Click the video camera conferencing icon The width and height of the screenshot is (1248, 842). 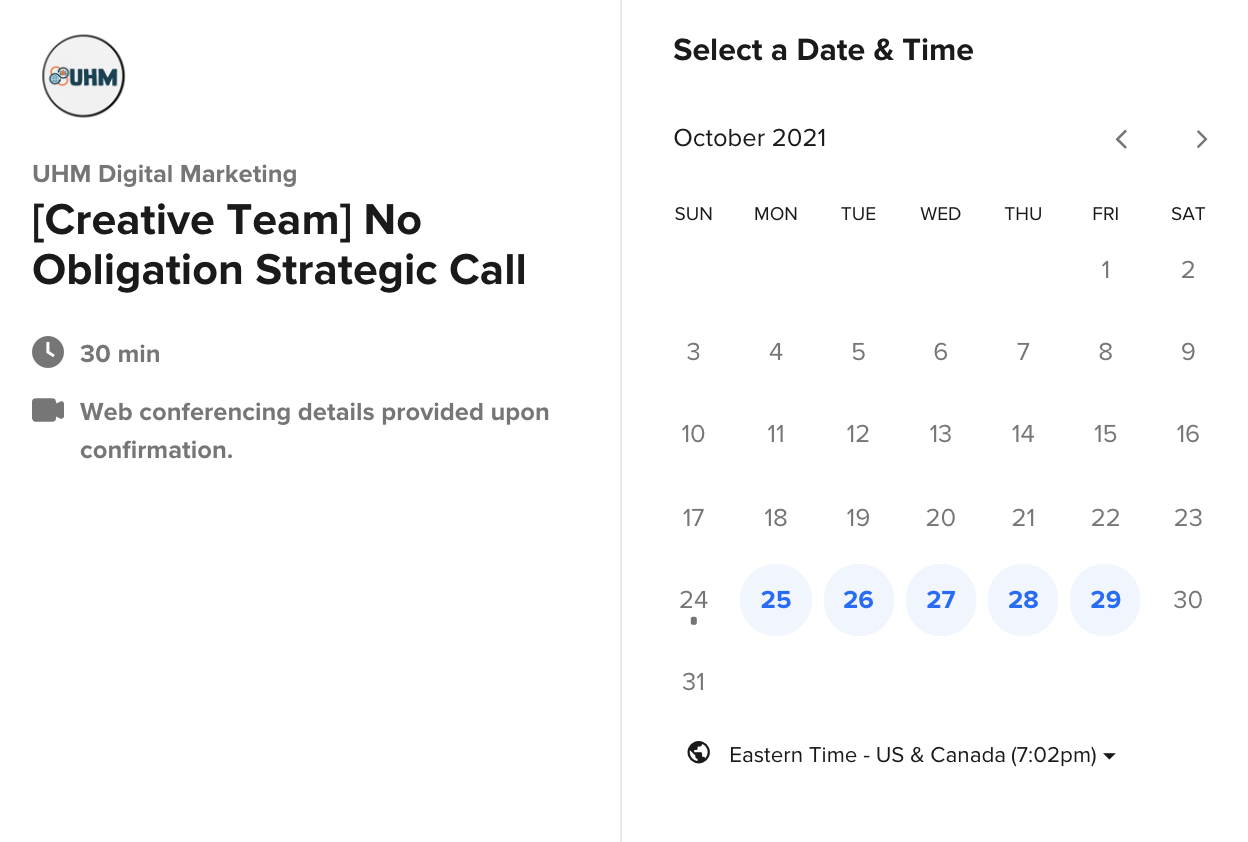(x=48, y=410)
